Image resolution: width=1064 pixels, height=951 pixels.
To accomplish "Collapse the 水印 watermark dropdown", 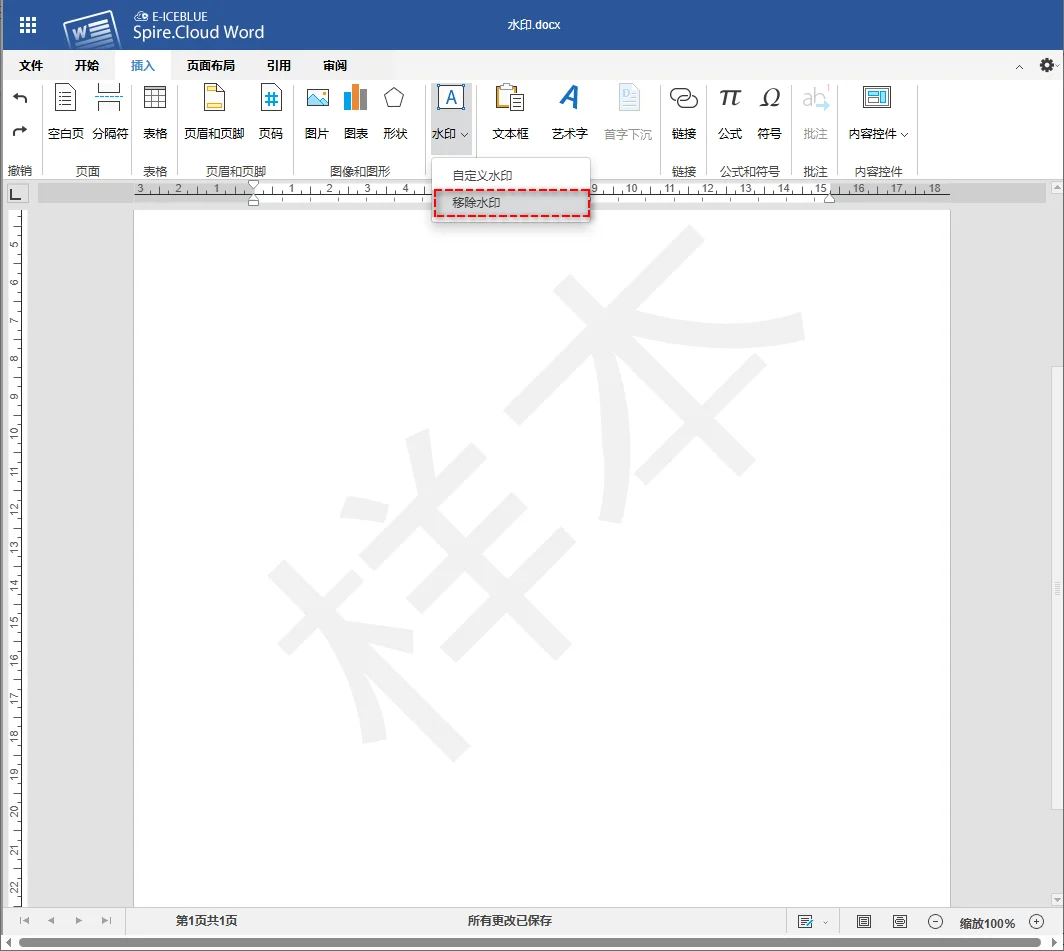I will [x=451, y=134].
